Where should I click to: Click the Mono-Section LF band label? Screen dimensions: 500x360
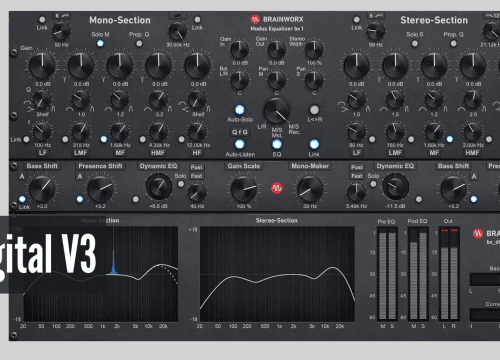[x=43, y=153]
